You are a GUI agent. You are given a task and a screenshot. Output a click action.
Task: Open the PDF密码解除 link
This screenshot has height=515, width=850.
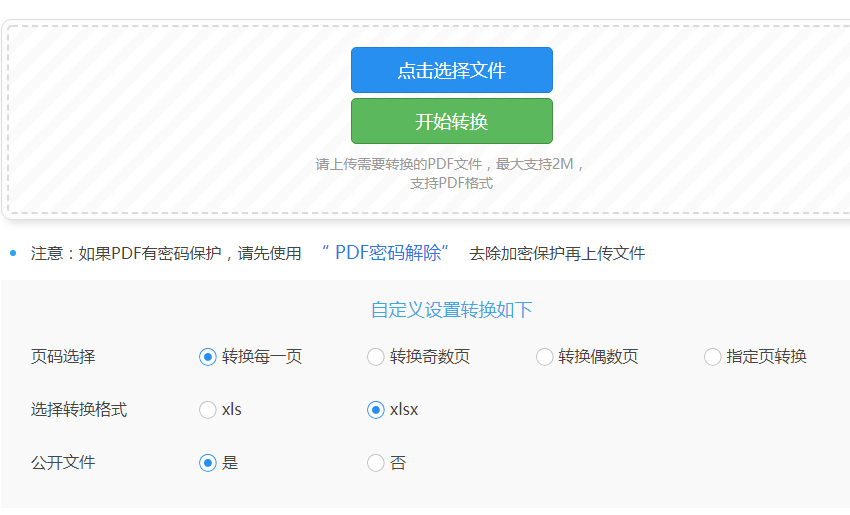(x=385, y=253)
